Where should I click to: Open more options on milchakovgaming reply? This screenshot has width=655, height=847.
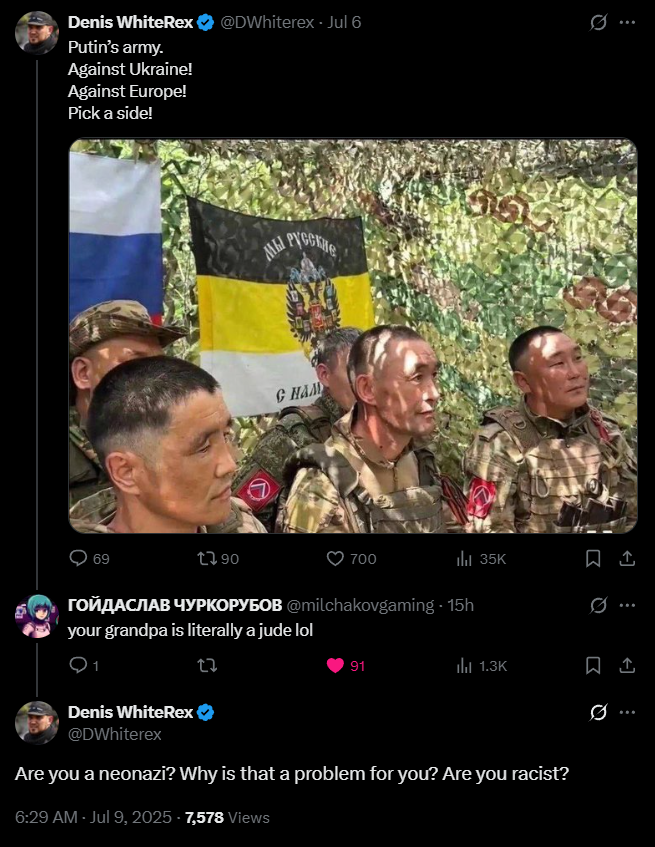(627, 605)
